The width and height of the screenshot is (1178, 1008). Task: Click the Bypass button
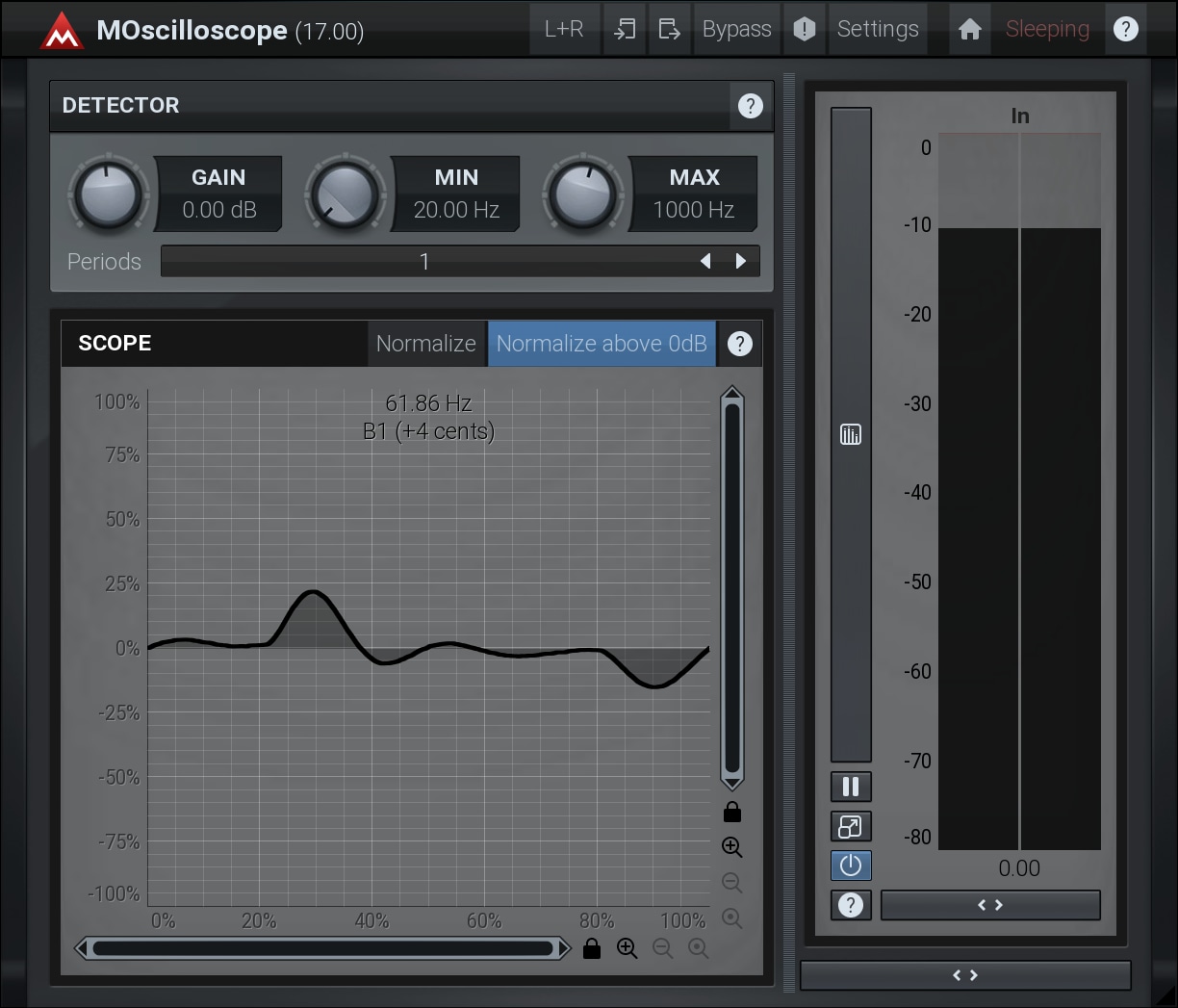point(736,30)
